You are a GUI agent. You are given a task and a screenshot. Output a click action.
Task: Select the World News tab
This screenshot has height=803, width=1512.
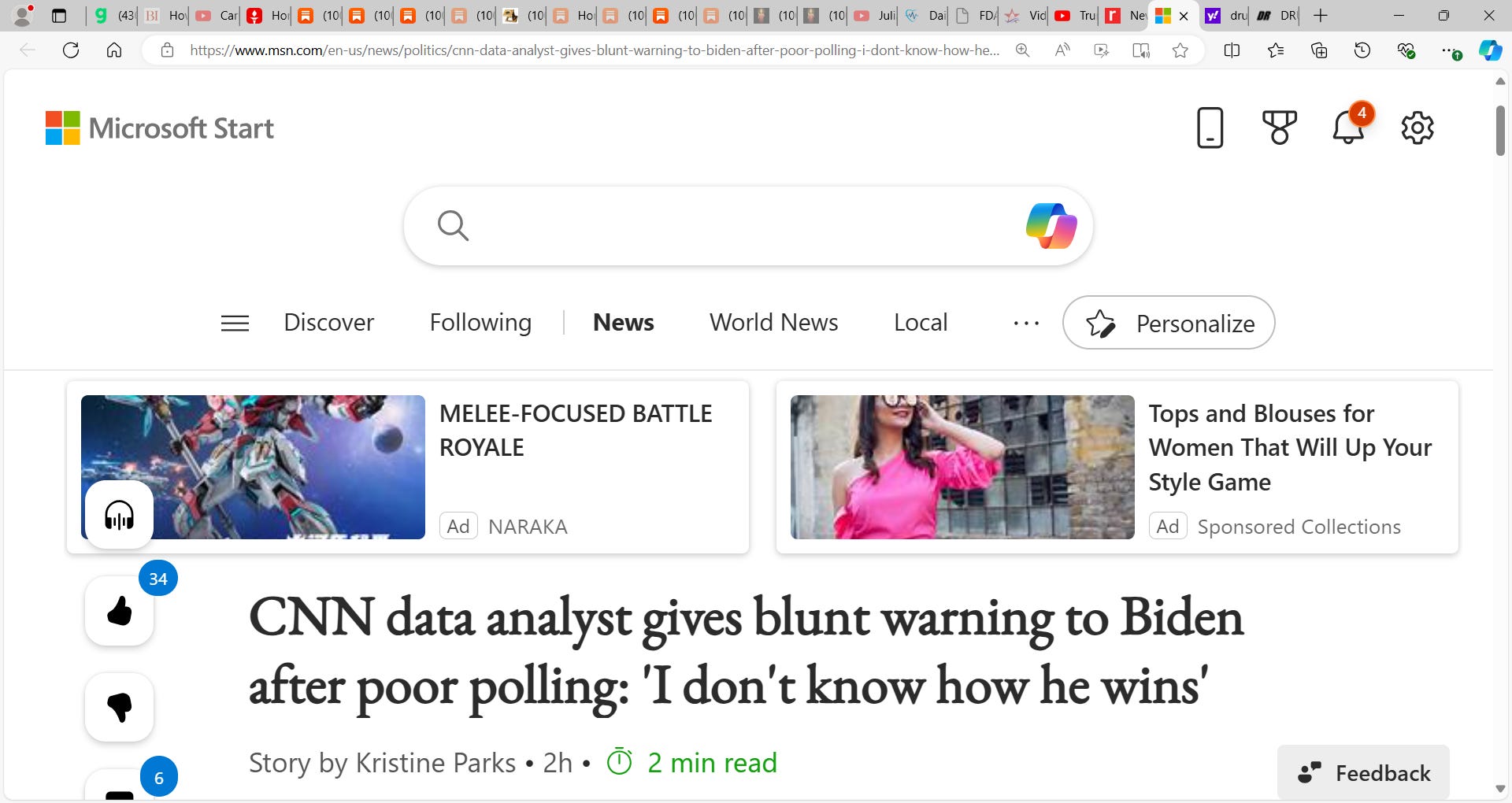pyautogui.click(x=773, y=323)
